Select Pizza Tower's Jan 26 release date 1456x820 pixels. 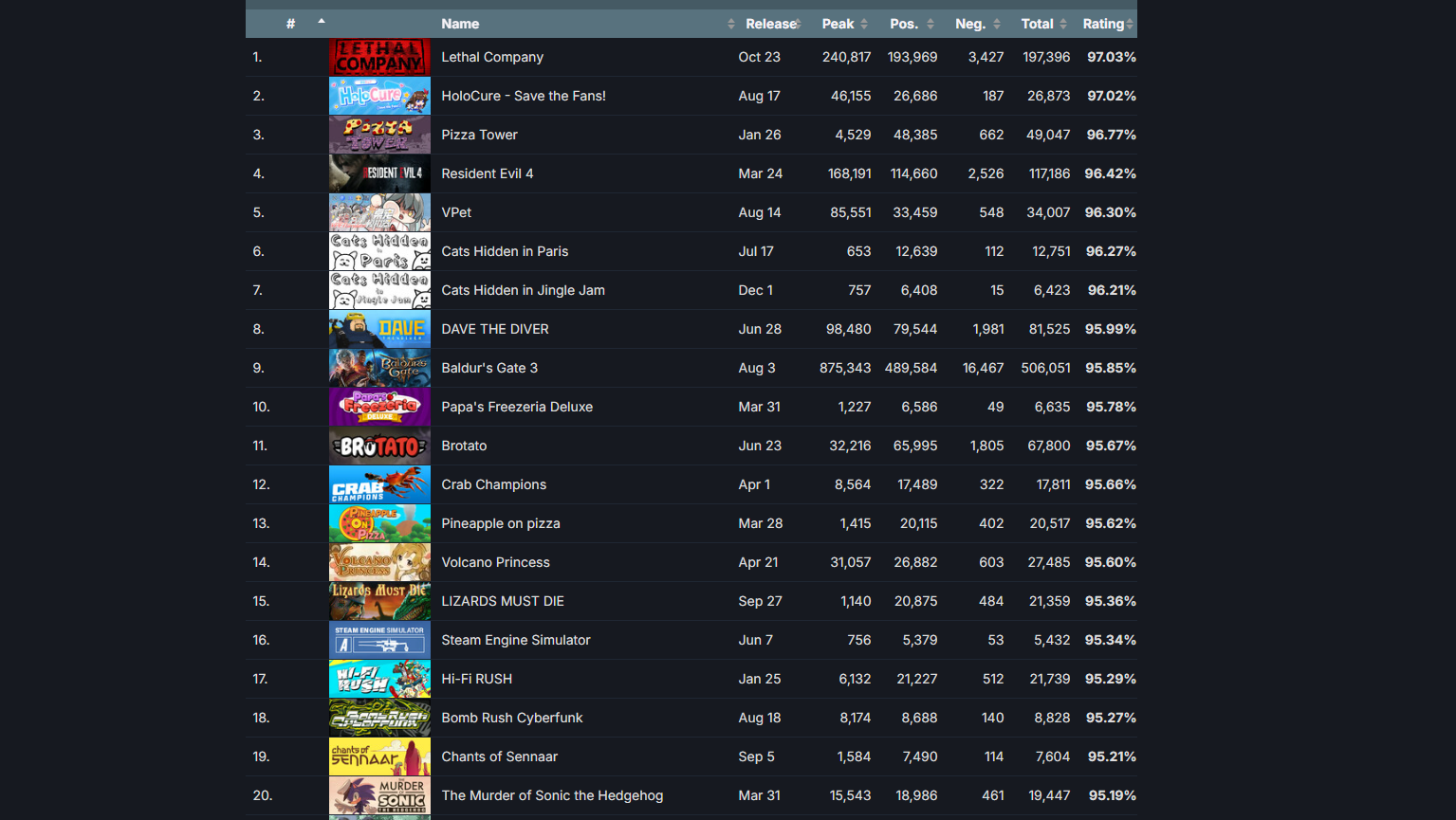(760, 135)
